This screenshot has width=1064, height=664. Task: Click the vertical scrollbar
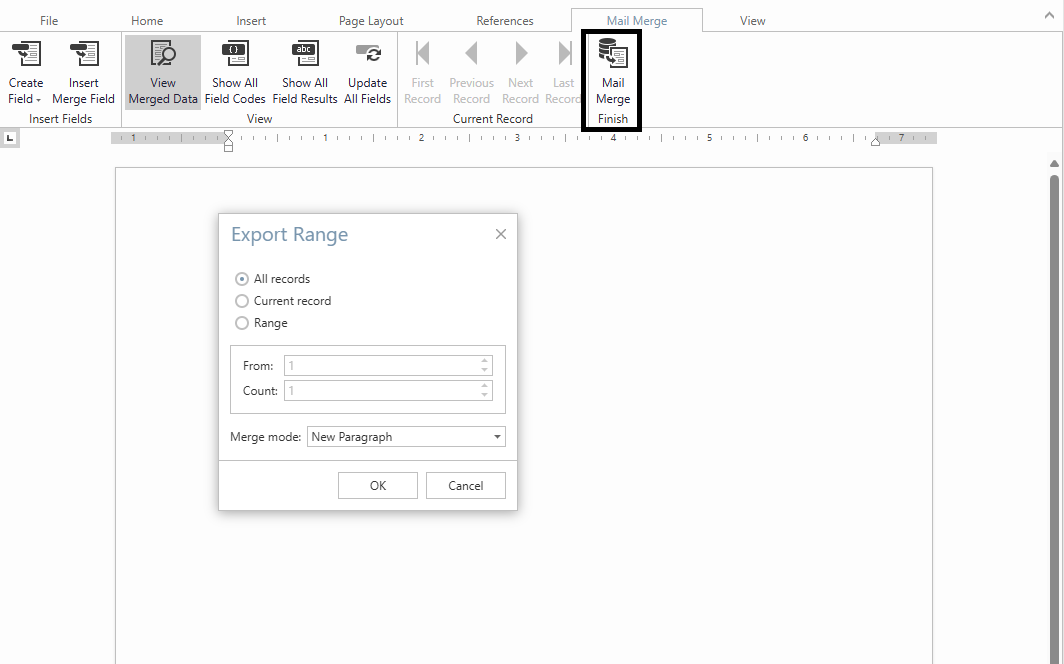click(1054, 400)
